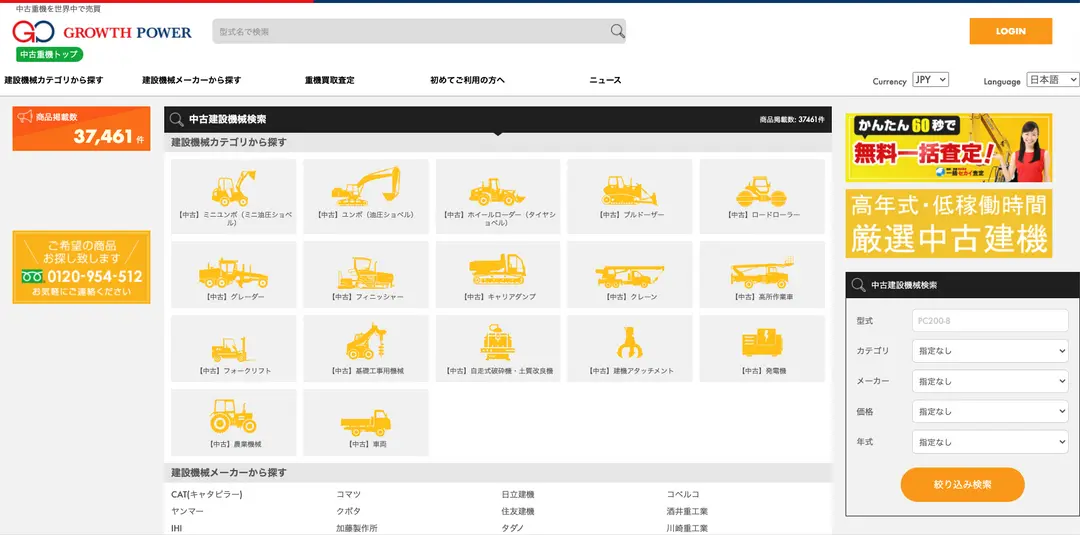1080x535 pixels.
Task: Open the 加藤製作所 maker link
Action: pos(357,529)
